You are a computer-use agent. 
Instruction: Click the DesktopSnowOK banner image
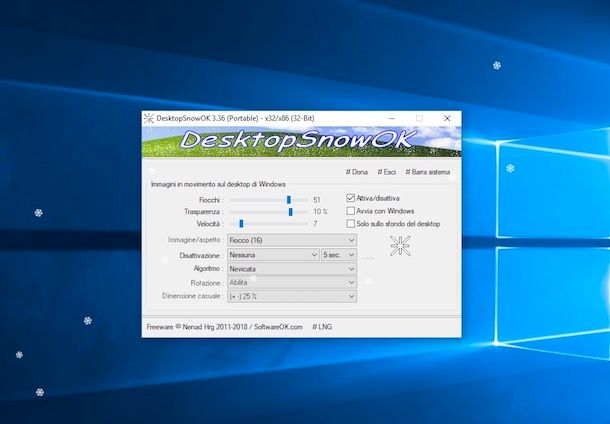(301, 142)
